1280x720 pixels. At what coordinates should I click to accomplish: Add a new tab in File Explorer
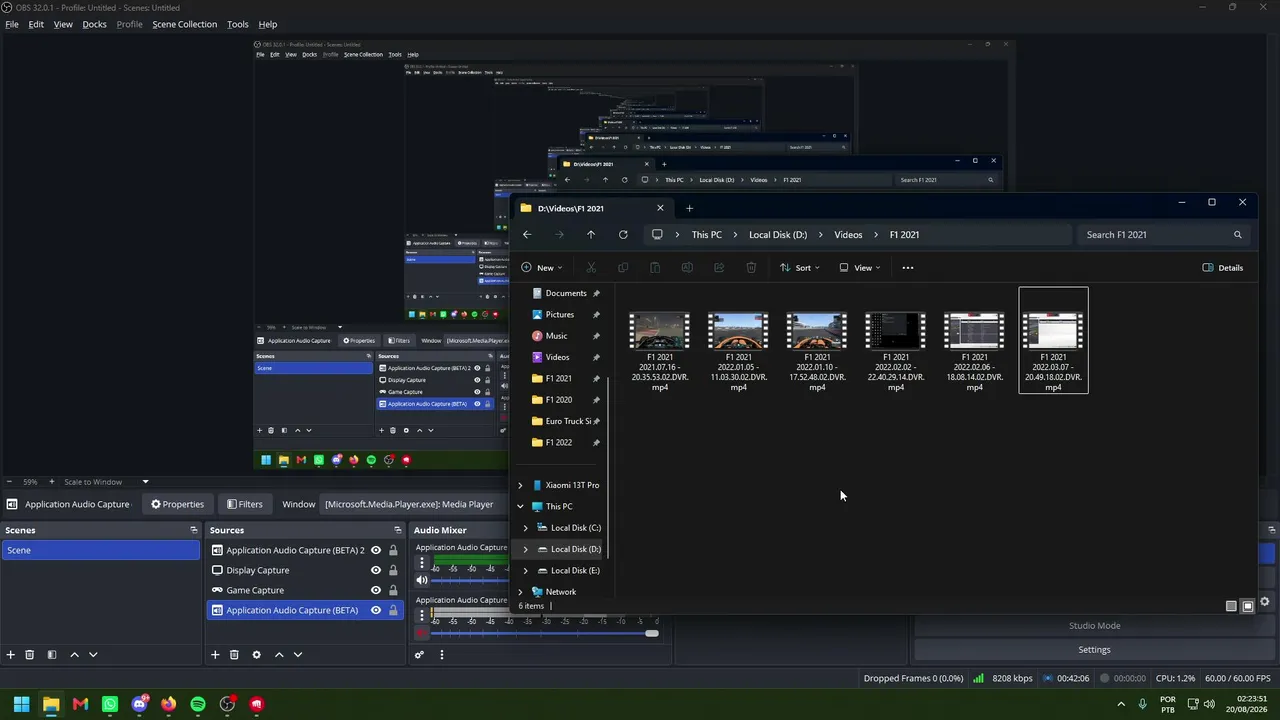[689, 208]
